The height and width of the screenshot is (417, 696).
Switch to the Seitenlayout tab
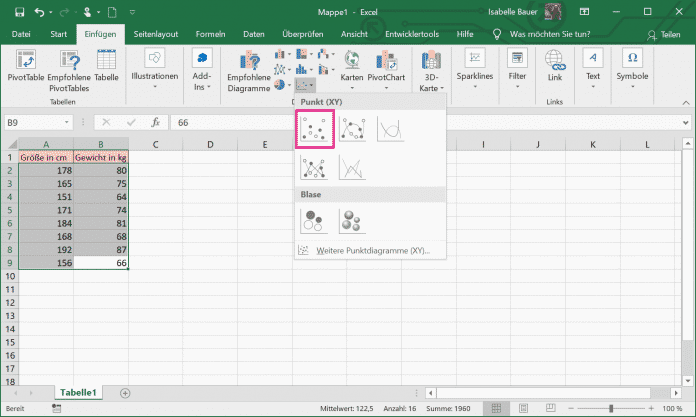point(156,34)
